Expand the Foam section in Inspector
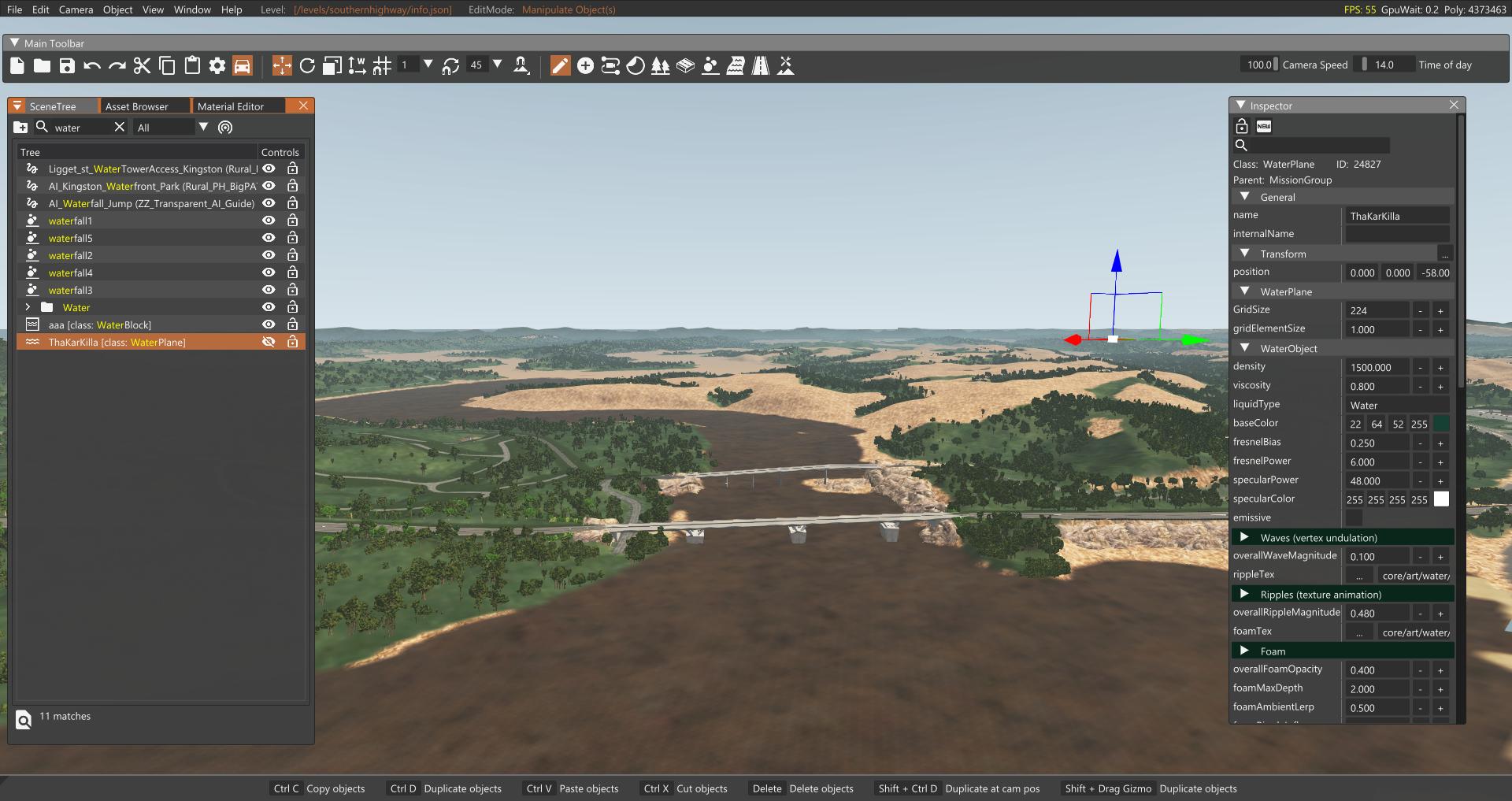Viewport: 1512px width, 801px height. tap(1245, 651)
